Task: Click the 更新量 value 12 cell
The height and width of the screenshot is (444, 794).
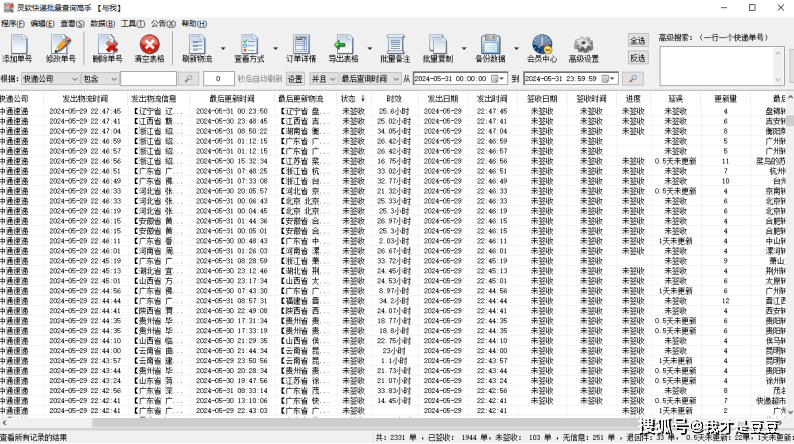Action: click(725, 301)
